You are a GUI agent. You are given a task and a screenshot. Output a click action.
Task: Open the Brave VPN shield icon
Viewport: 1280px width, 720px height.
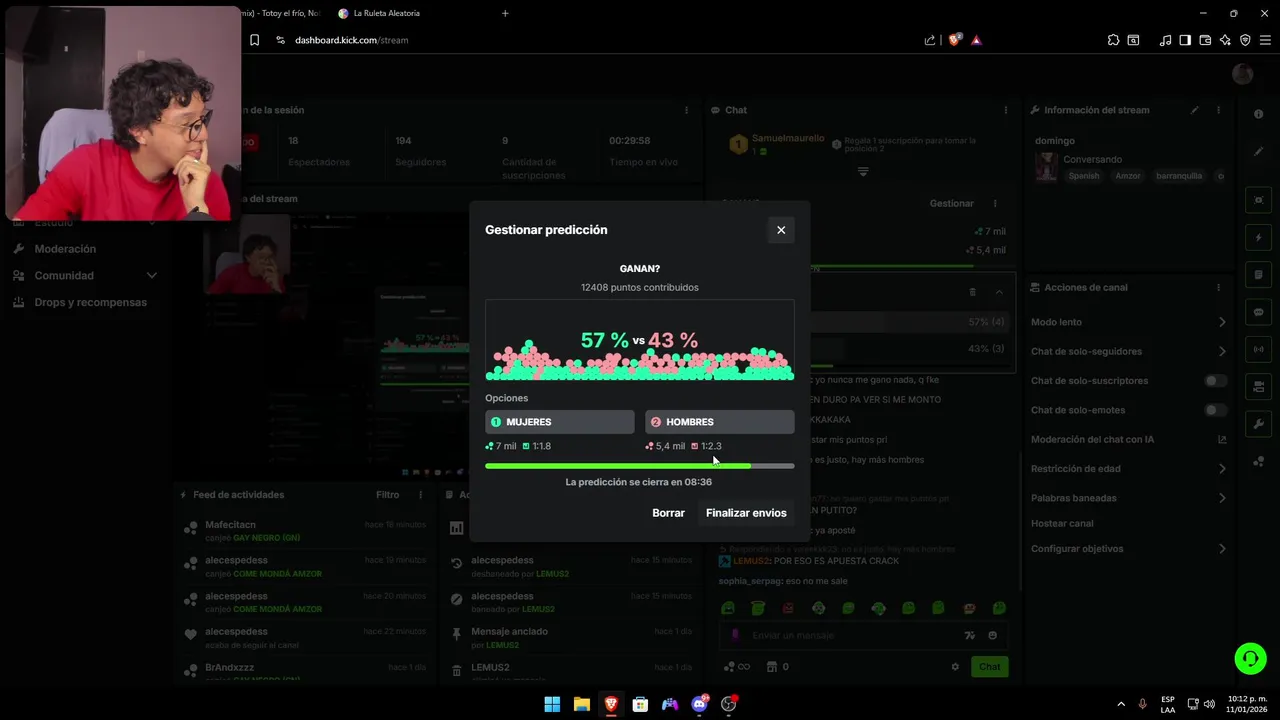1245,40
